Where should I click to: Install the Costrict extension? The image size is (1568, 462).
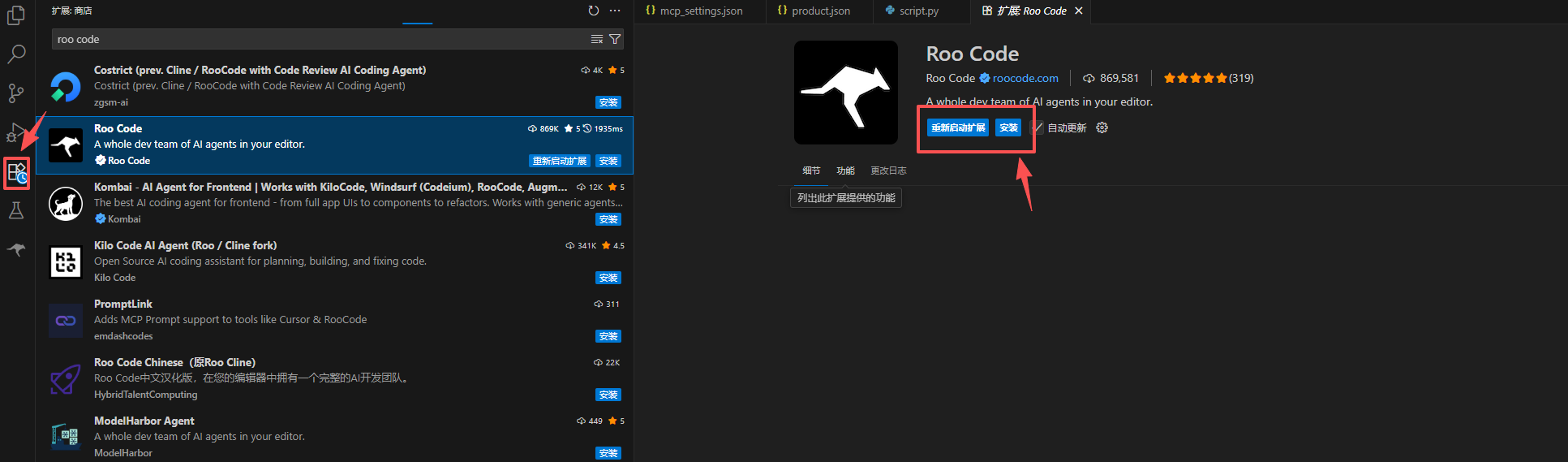pos(608,102)
